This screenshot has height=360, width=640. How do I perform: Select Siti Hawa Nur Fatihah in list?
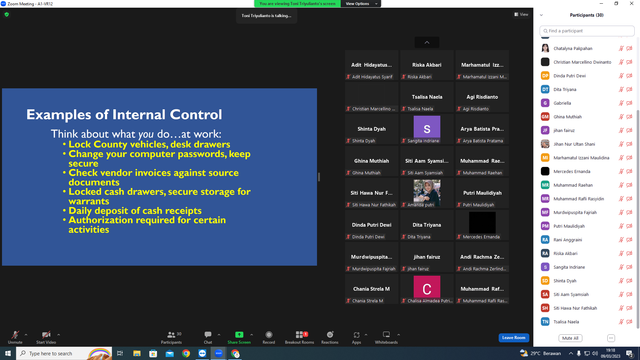click(x=587, y=308)
